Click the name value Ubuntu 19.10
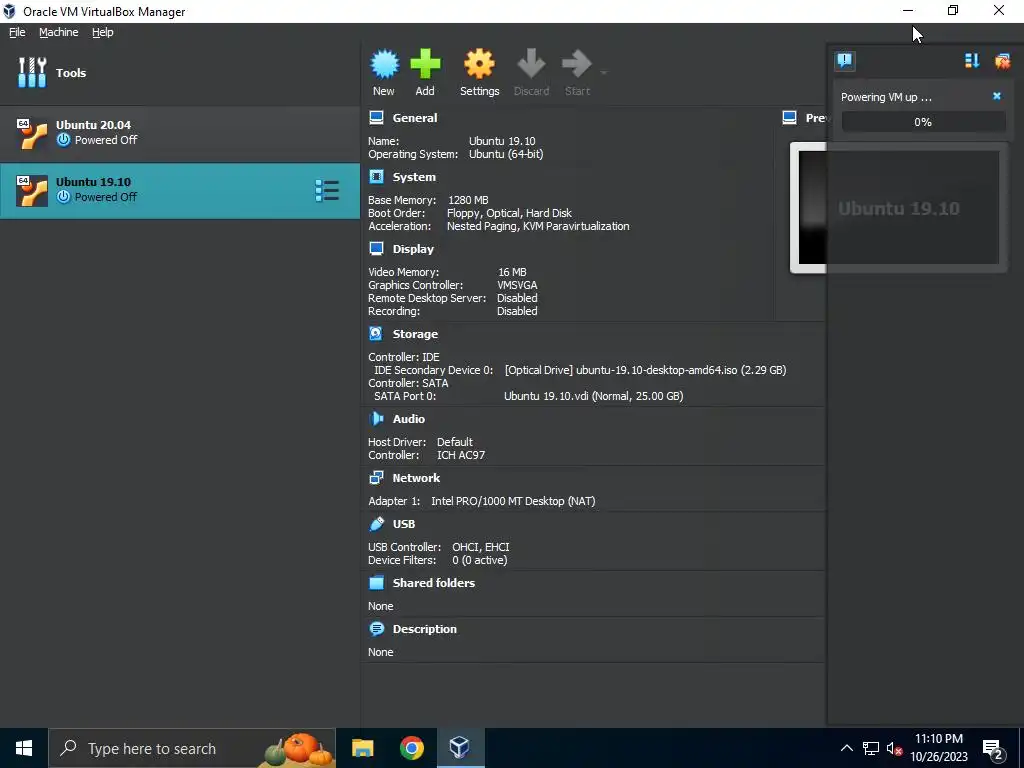Screen dimensions: 1024x768 [x=502, y=141]
